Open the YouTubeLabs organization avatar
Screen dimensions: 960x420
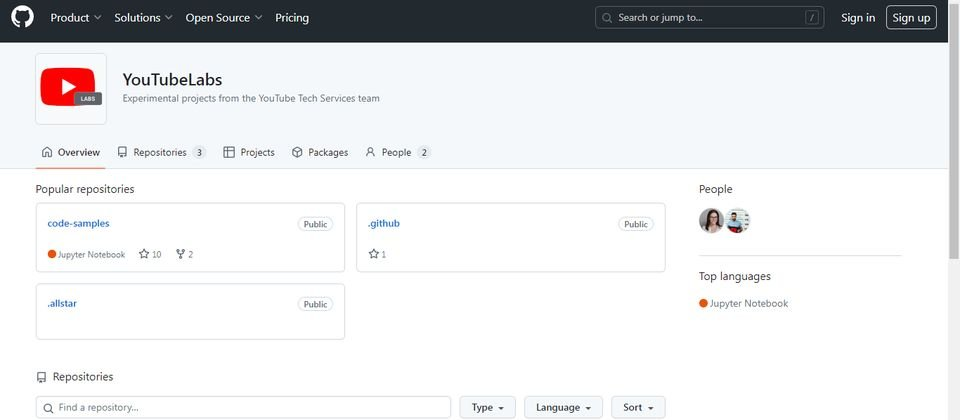pyautogui.click(x=71, y=89)
